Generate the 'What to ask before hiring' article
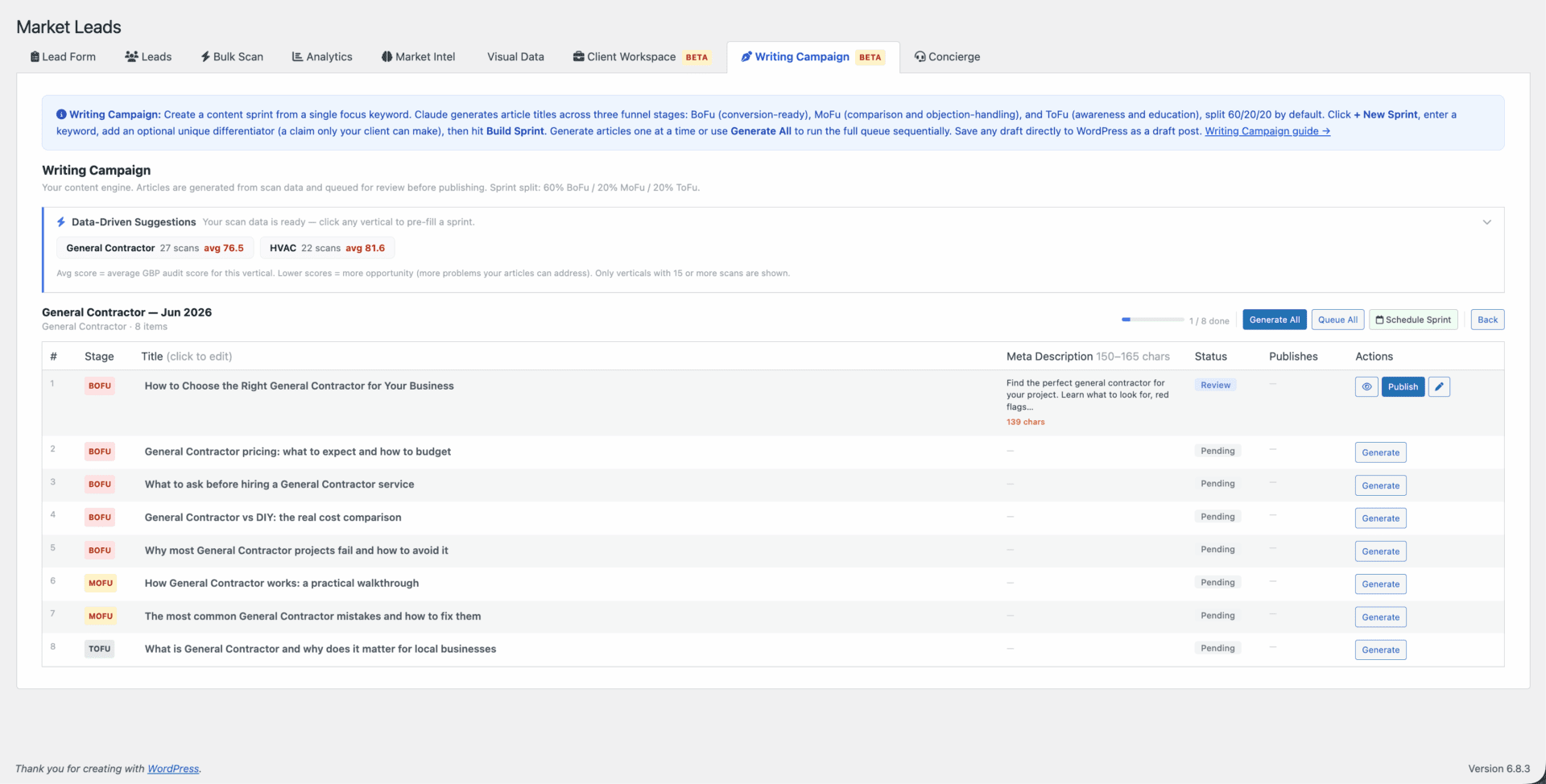Viewport: 1546px width, 784px height. pyautogui.click(x=1380, y=485)
